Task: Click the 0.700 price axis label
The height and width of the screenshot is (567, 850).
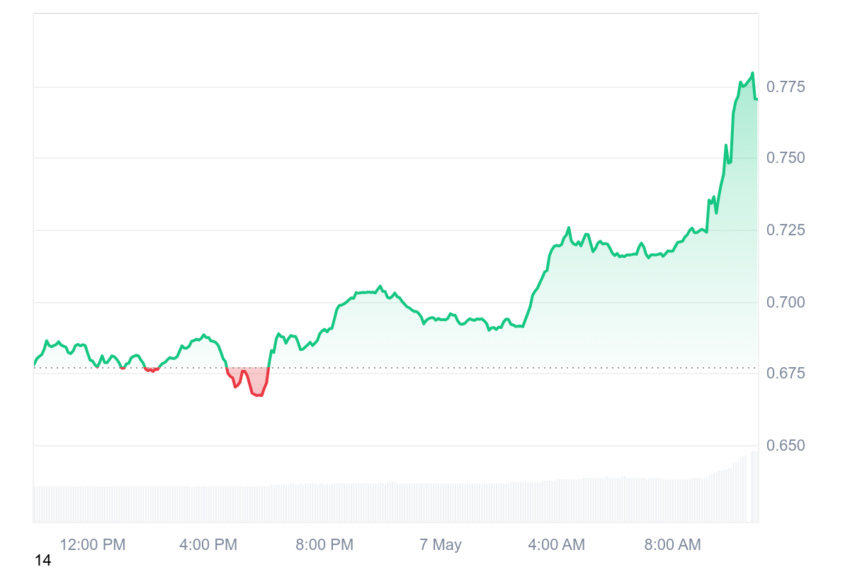Action: pos(785,302)
